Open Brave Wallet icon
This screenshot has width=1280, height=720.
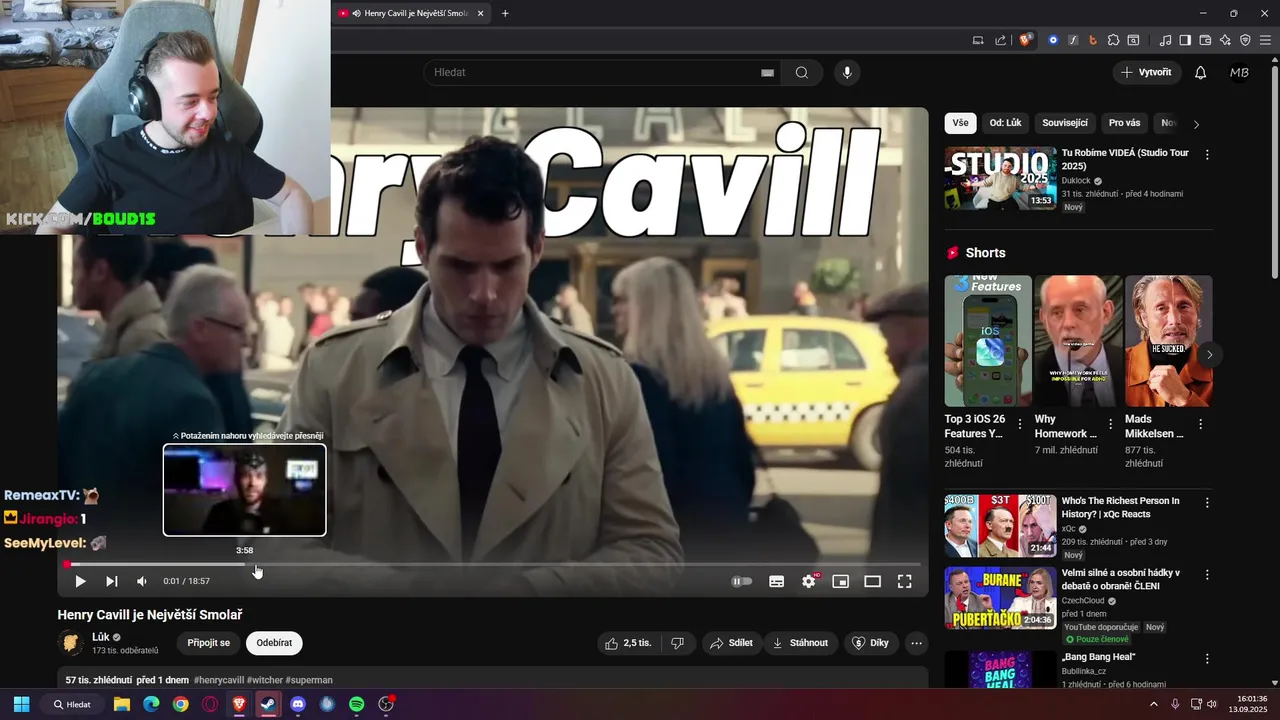pyautogui.click(x=1205, y=40)
